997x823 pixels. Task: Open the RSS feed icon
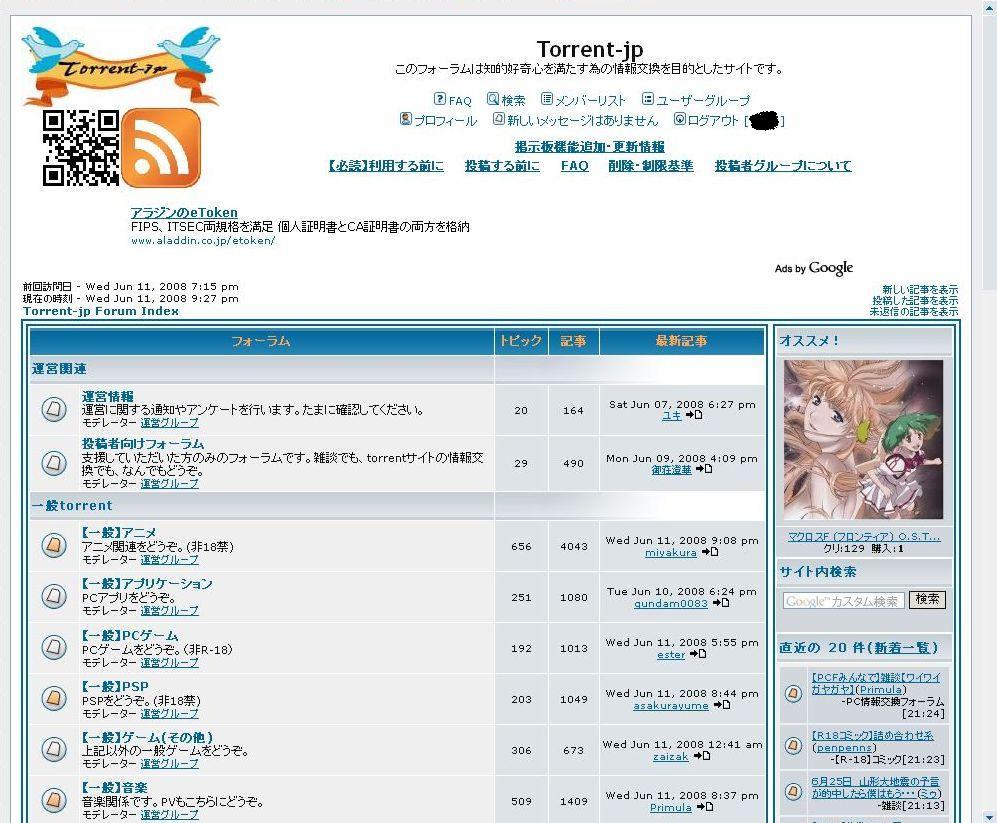coord(162,148)
